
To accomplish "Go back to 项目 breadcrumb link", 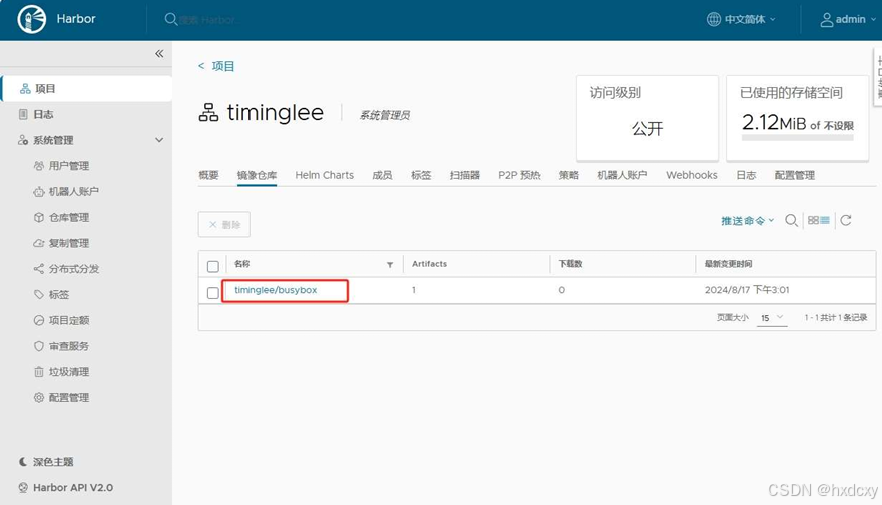I will point(216,66).
